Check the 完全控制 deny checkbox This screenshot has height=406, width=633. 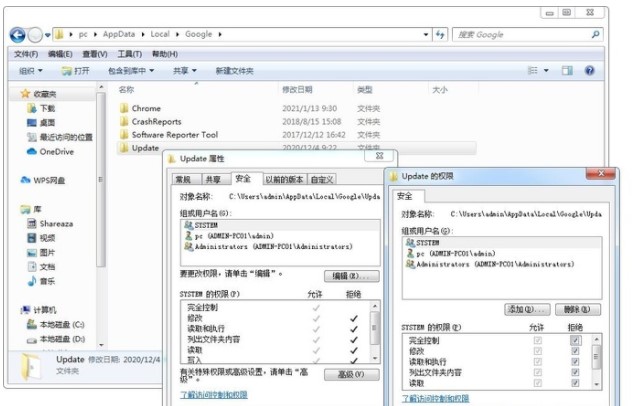pos(574,341)
